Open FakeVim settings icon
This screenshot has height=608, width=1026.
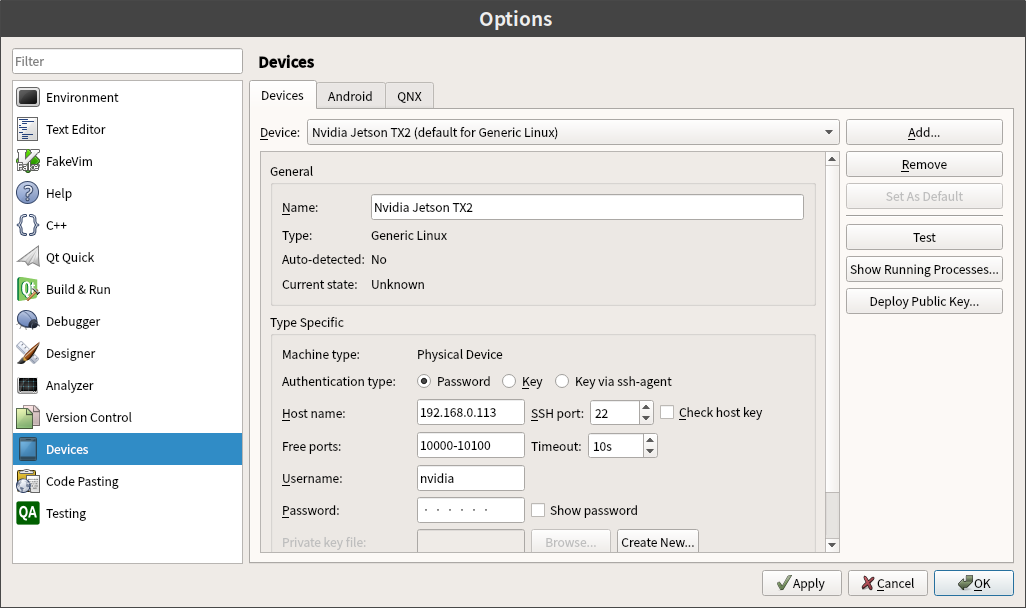click(x=28, y=162)
